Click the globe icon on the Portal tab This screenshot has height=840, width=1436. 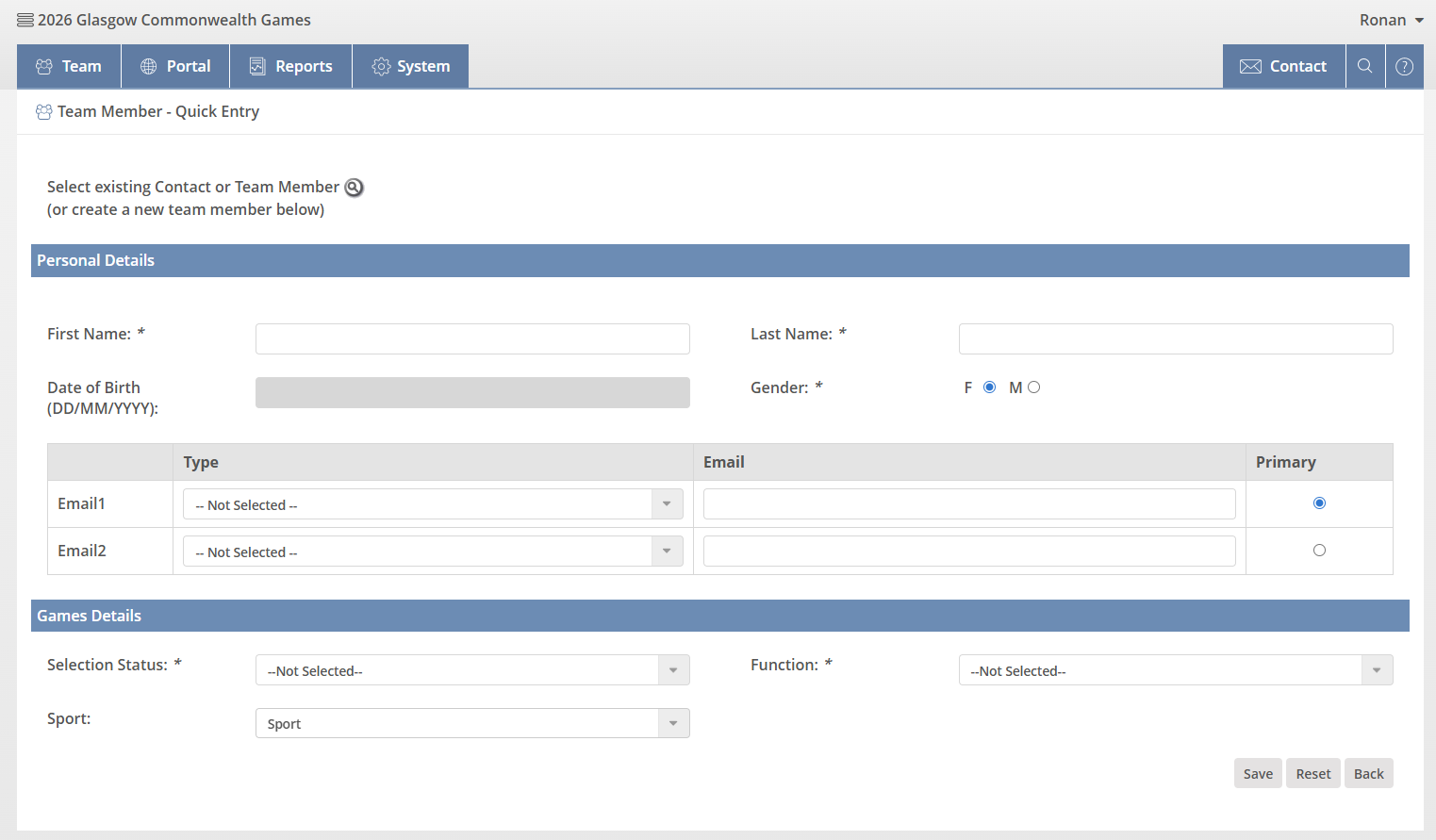[149, 66]
